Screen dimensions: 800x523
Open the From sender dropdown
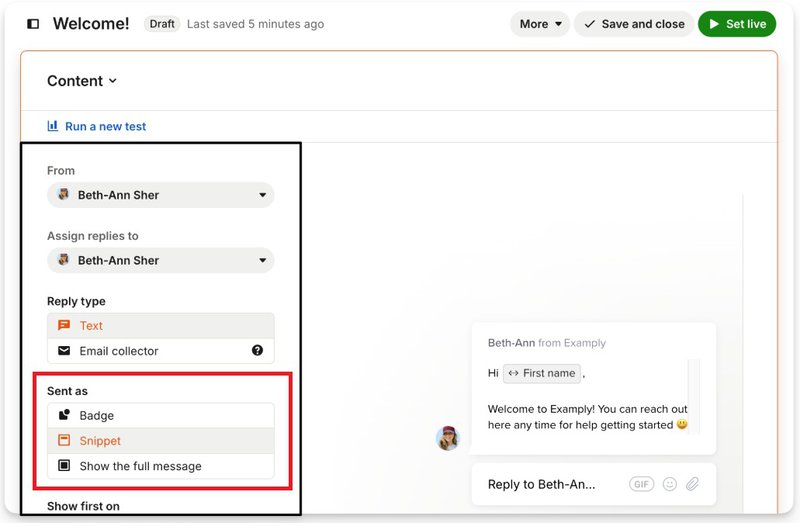(161, 195)
